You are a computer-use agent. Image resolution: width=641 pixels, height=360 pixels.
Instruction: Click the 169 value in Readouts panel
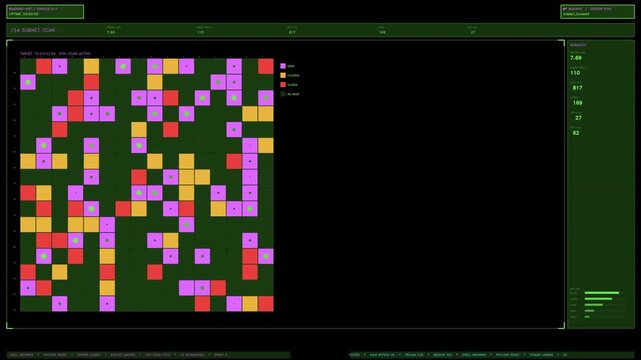(x=577, y=103)
